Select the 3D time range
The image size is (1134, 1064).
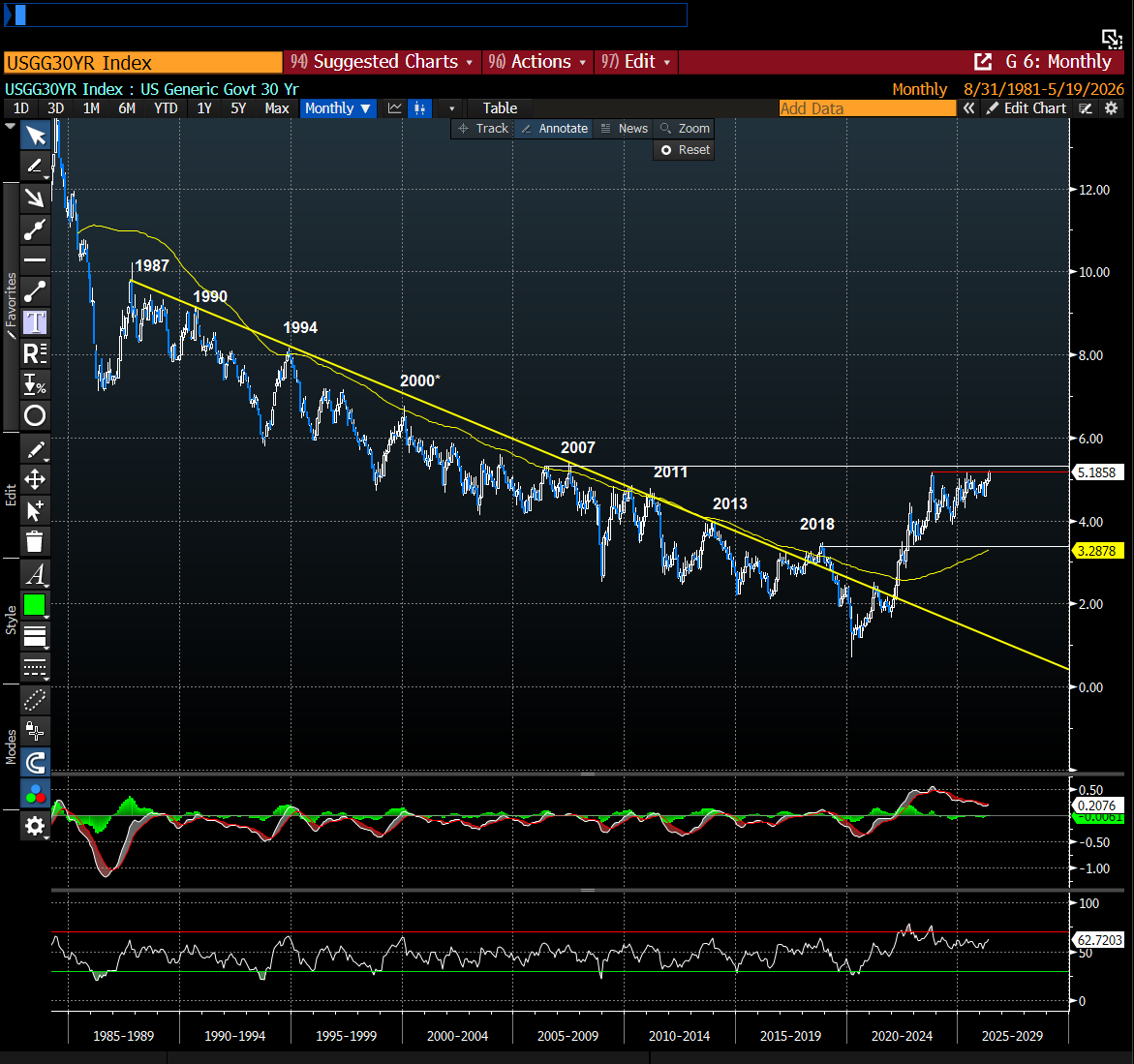(56, 108)
